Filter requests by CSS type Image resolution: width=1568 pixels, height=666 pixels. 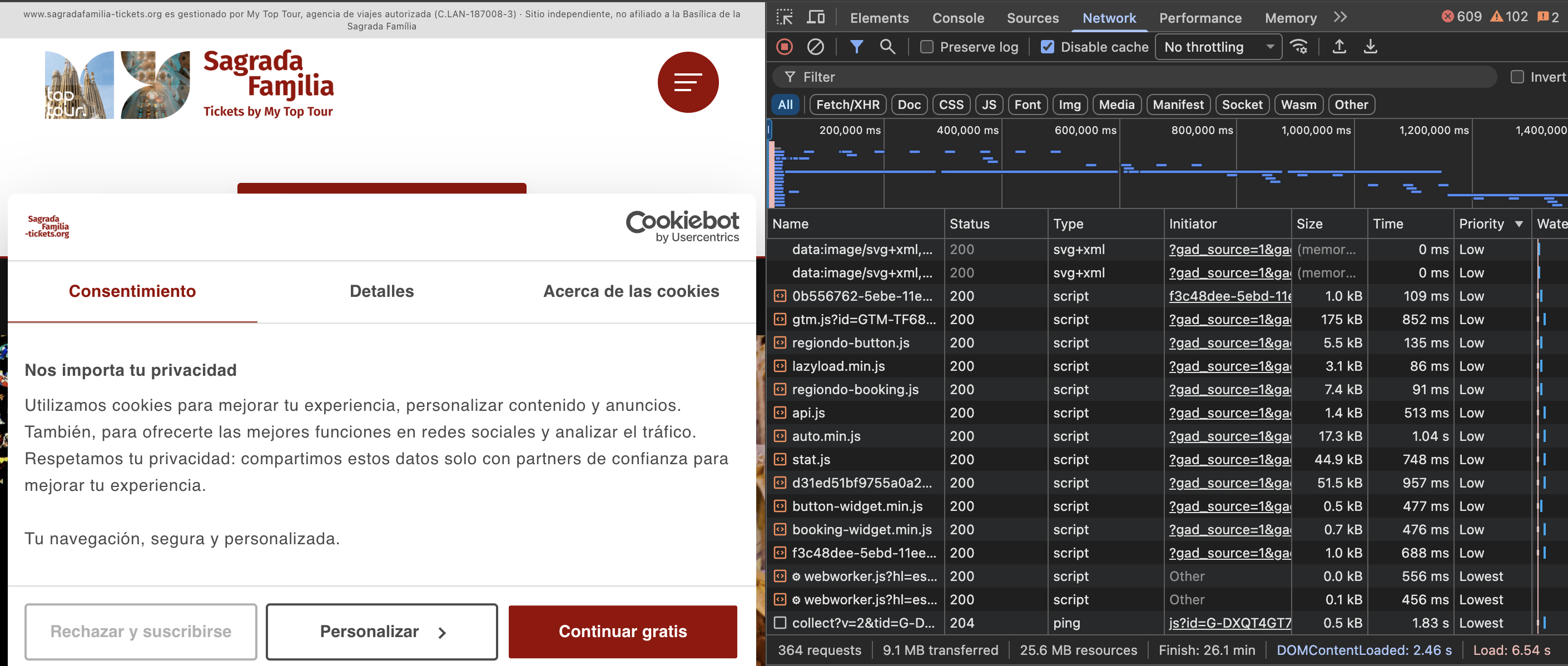pos(951,105)
